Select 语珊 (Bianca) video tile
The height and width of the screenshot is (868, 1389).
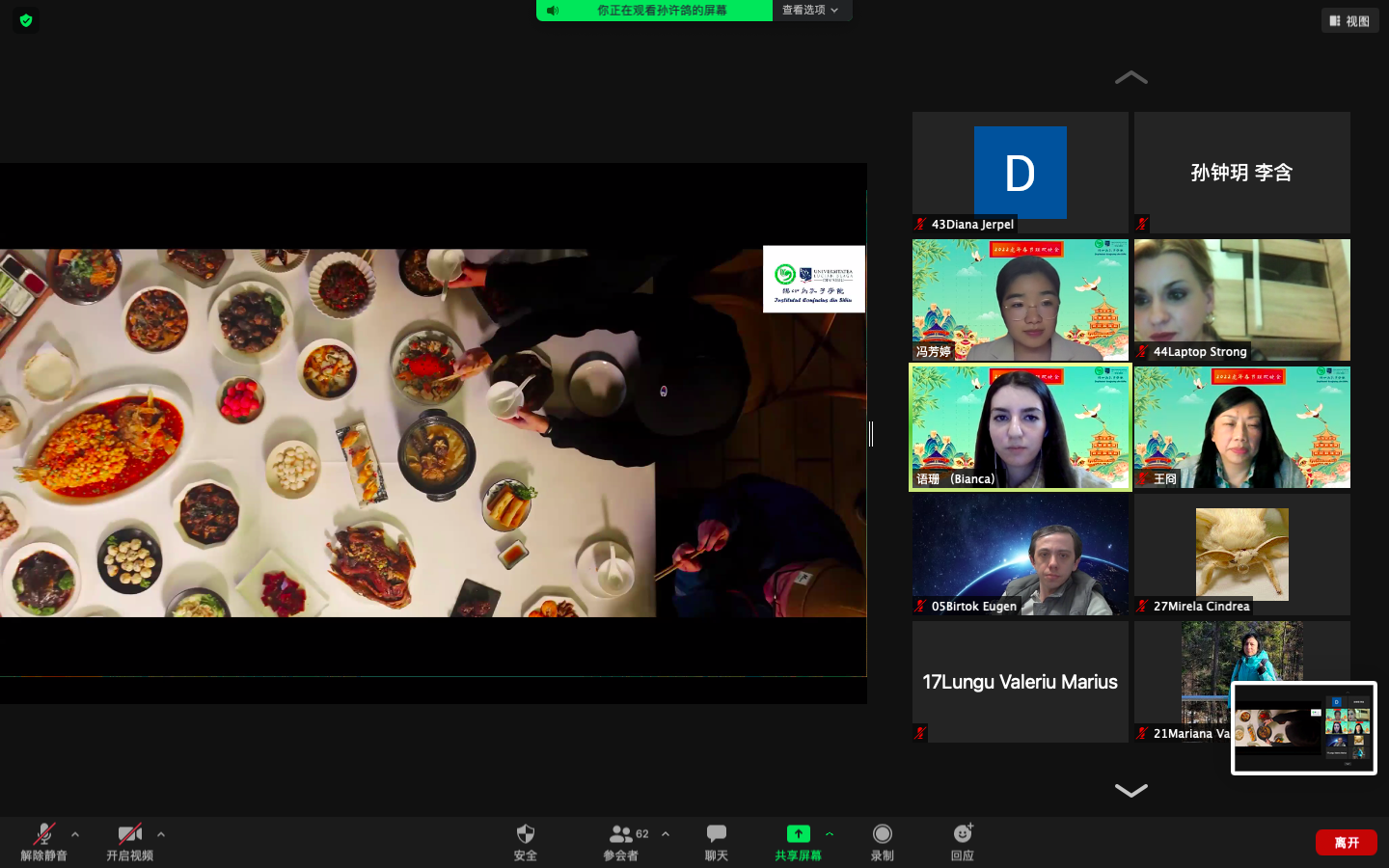[x=1020, y=427]
